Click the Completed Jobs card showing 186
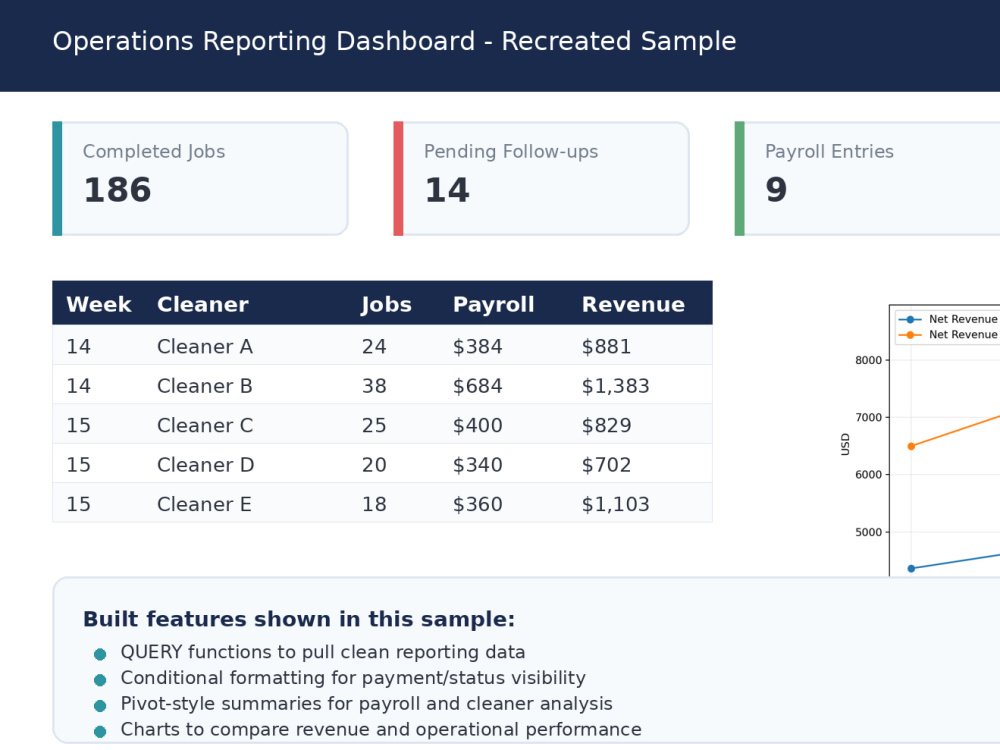 click(200, 179)
